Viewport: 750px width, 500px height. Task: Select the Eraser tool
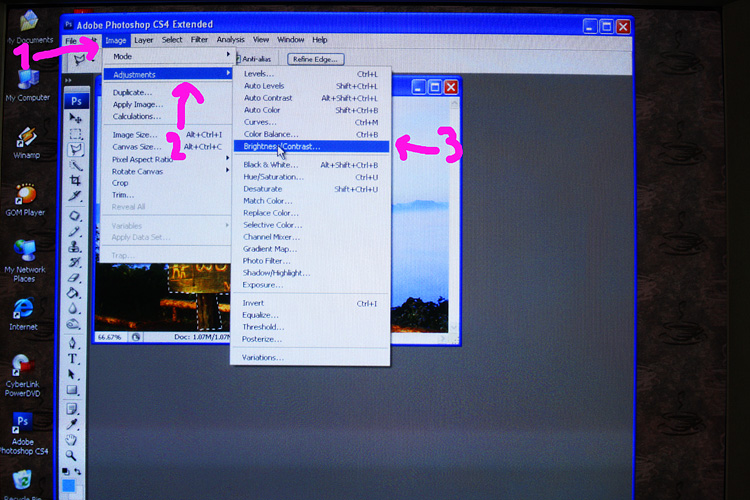74,278
